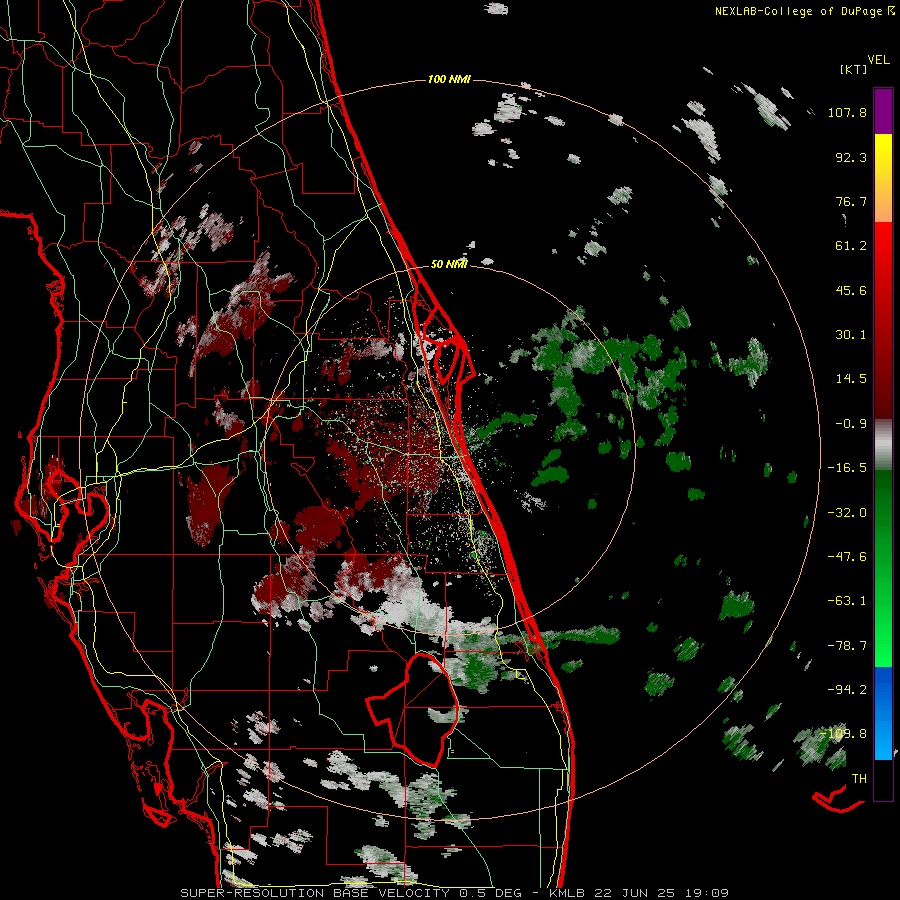Click the 92.3 velocity scale value
The image size is (900, 900).
tap(851, 157)
